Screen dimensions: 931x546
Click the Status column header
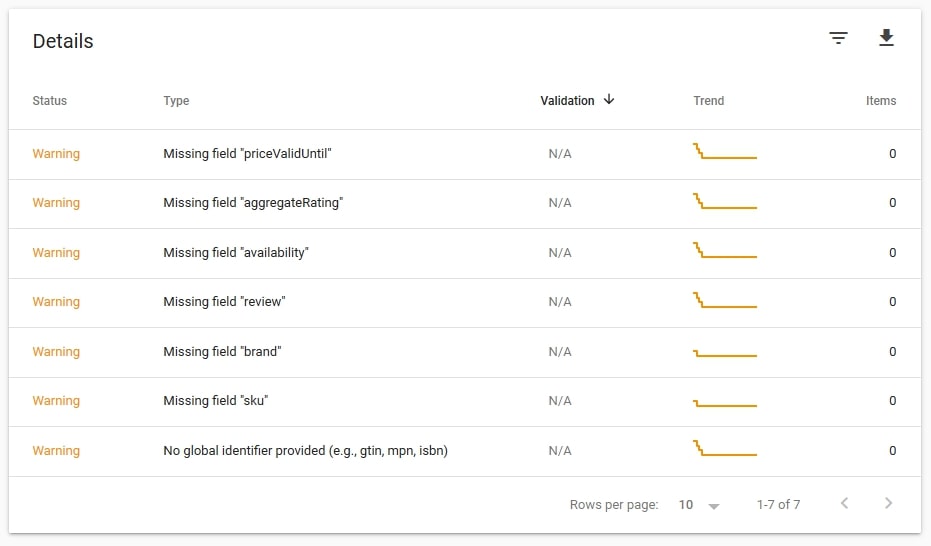pos(50,101)
